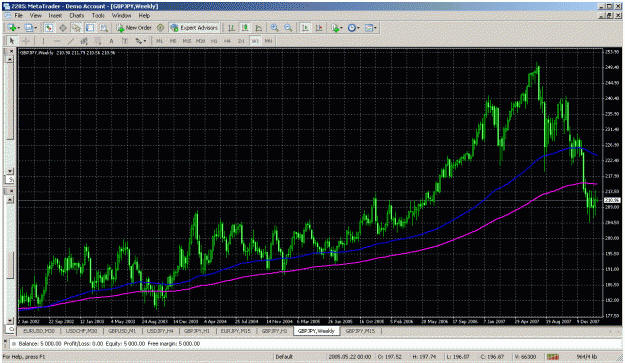Zoom in on the chart
The width and height of the screenshot is (625, 363).
click(x=274, y=28)
